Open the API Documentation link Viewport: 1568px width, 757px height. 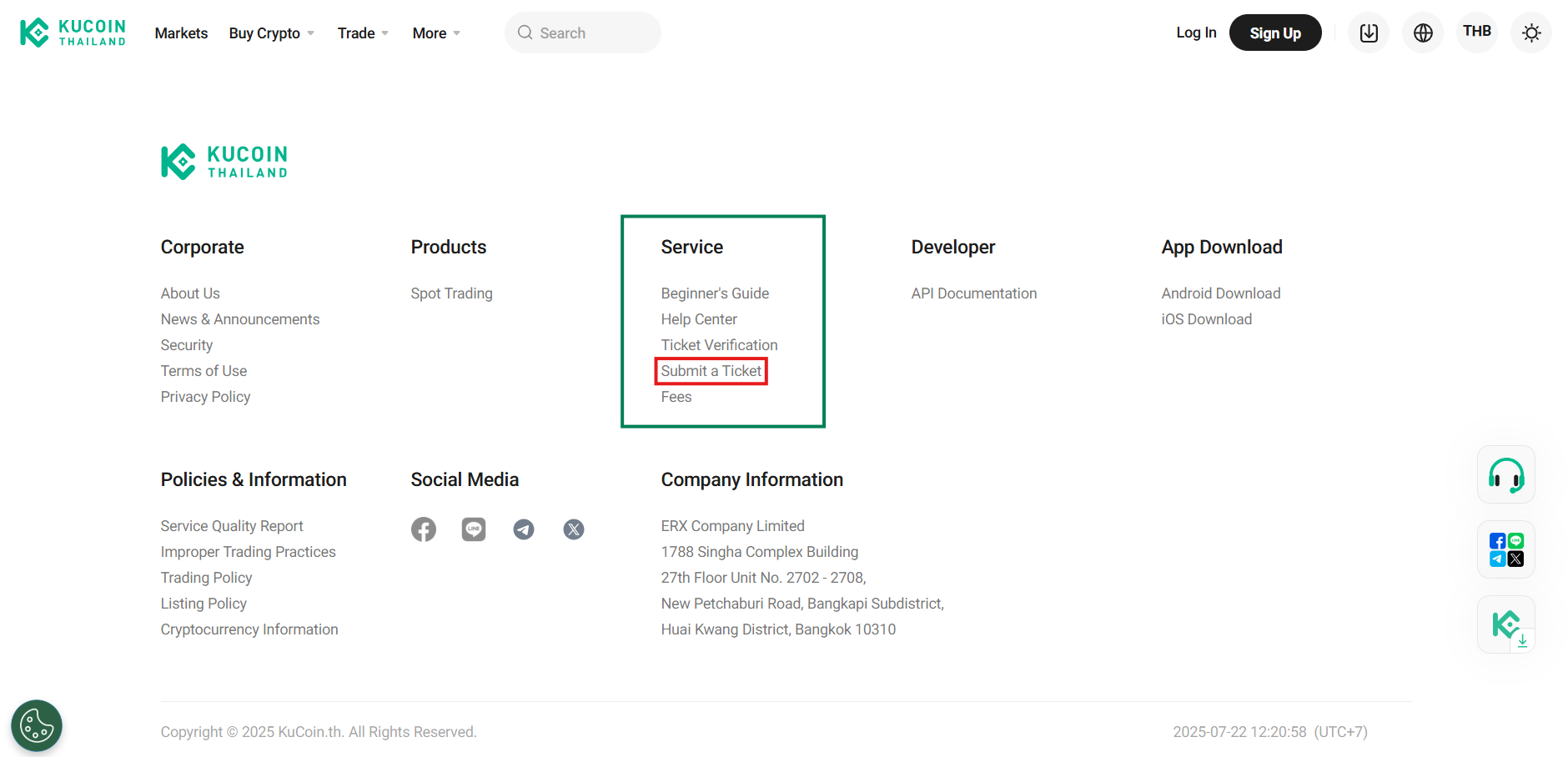point(973,293)
